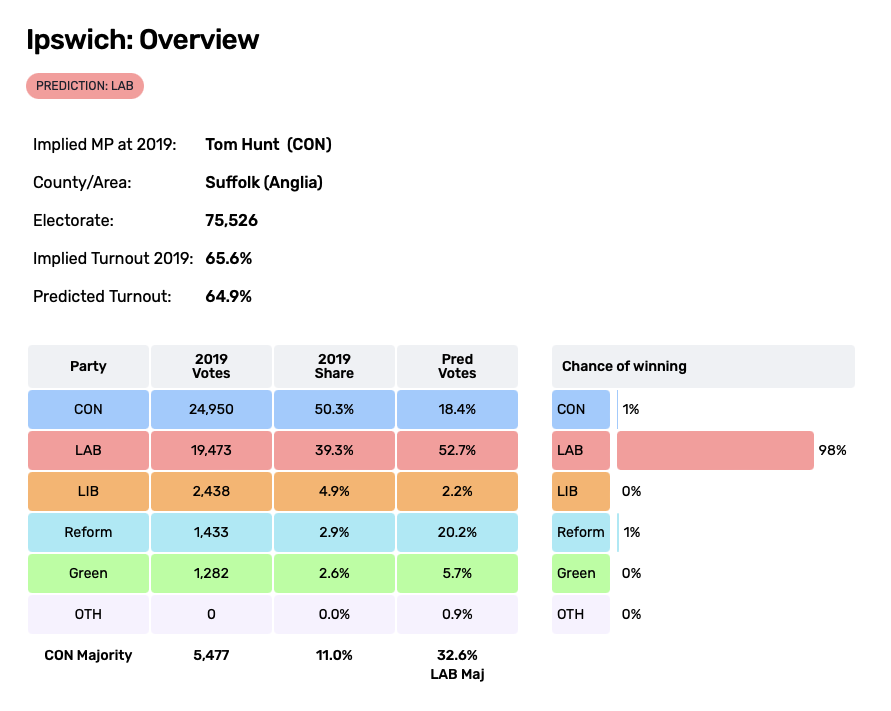This screenshot has width=891, height=711.
Task: Click Suffolk (Anglia) county text
Action: [264, 182]
